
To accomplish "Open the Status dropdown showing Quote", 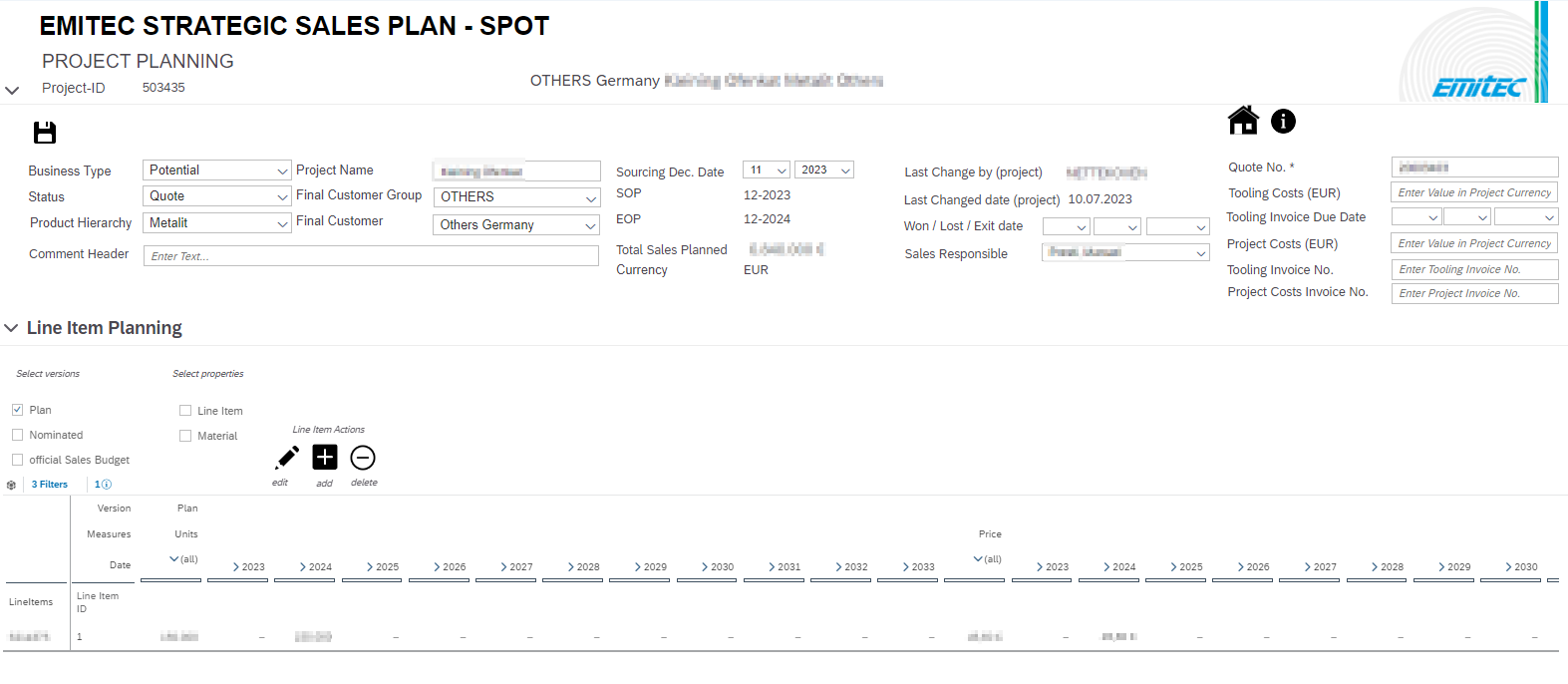I will pyautogui.click(x=216, y=196).
